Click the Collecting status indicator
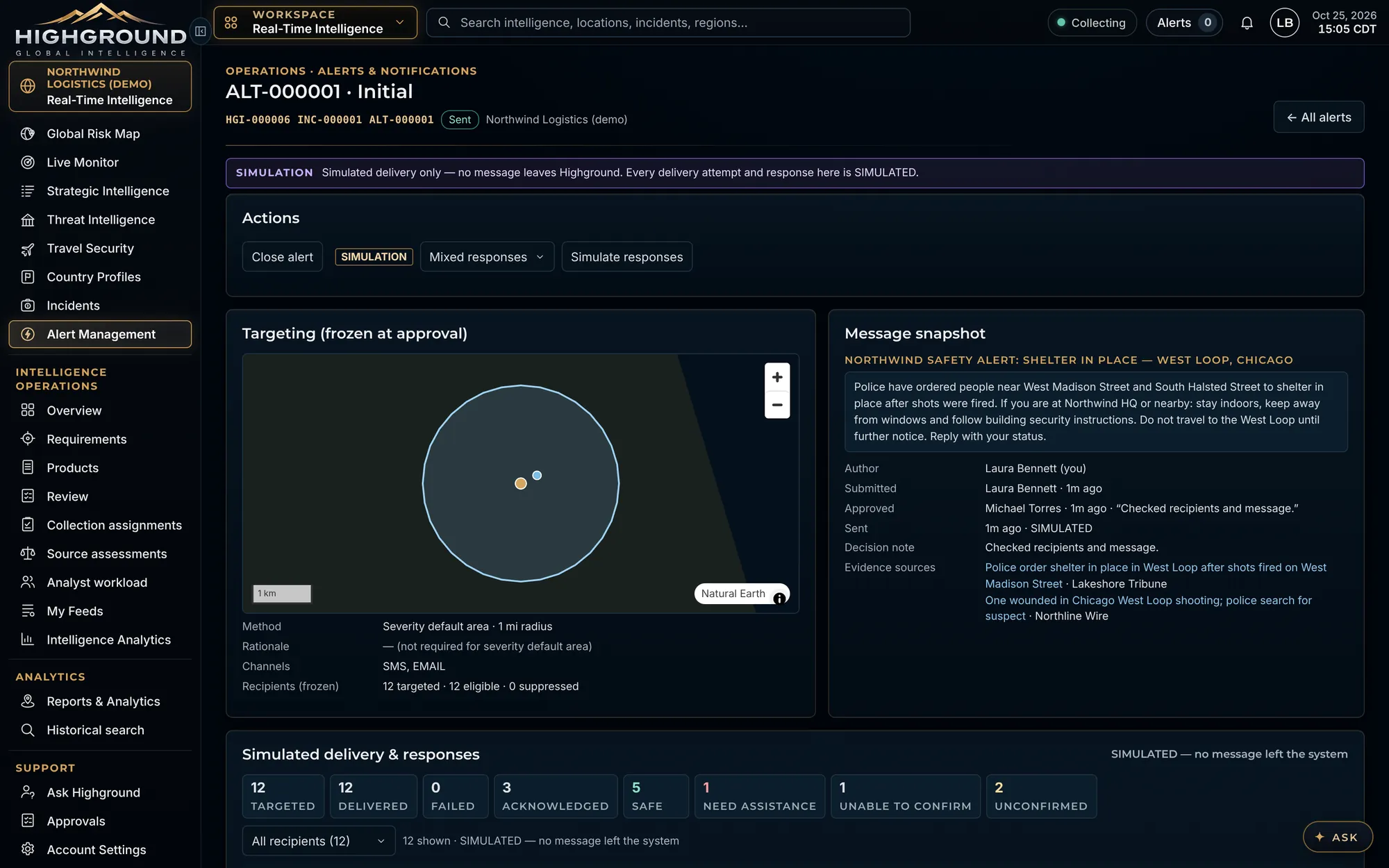The width and height of the screenshot is (1389, 868). [1092, 23]
